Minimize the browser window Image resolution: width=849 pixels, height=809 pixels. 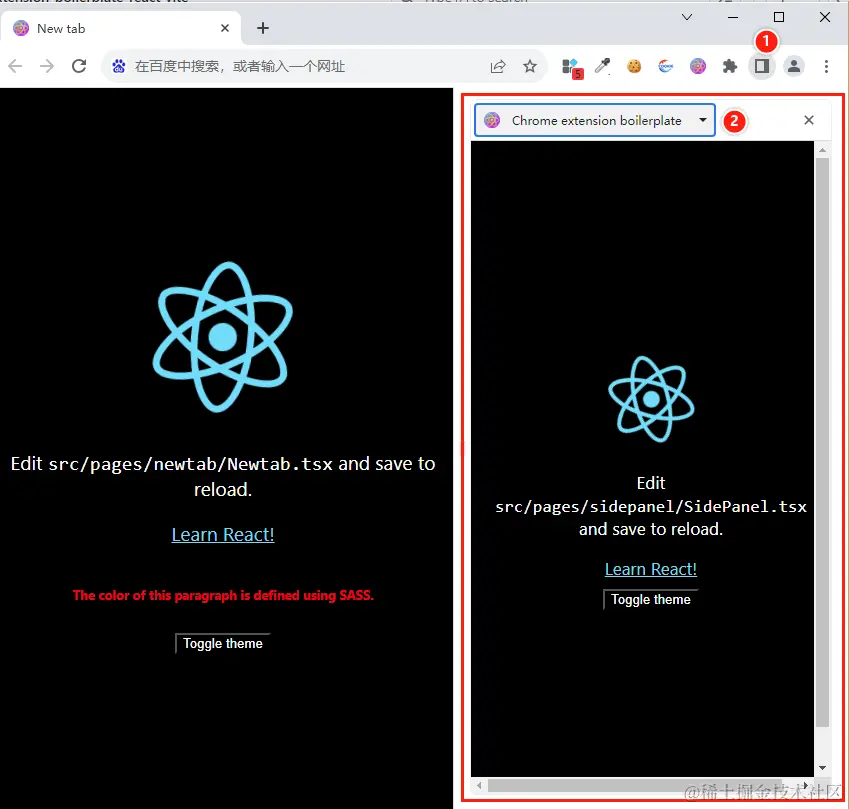(733, 17)
